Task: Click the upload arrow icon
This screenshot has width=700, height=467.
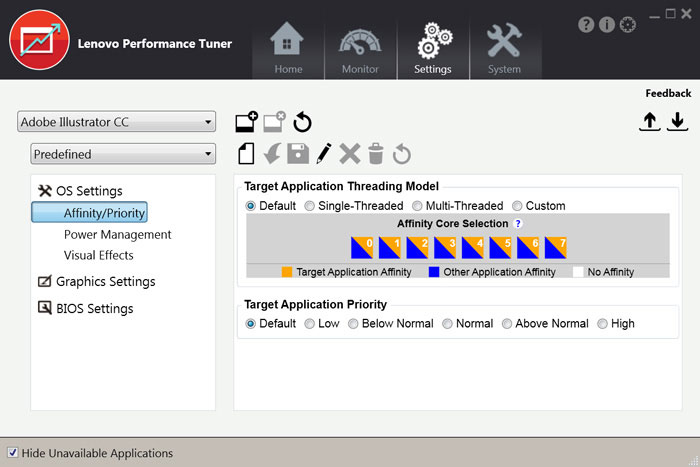Action: (650, 121)
